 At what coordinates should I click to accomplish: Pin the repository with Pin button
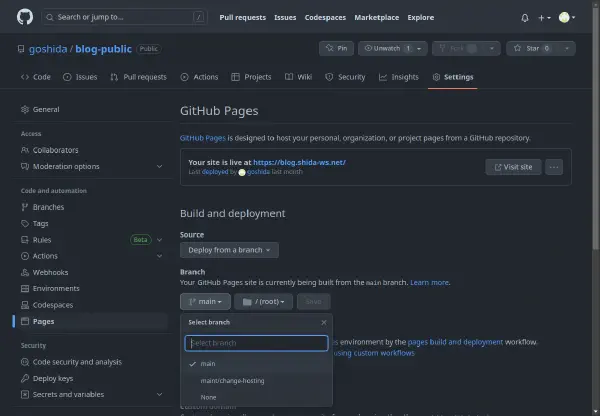click(x=336, y=48)
